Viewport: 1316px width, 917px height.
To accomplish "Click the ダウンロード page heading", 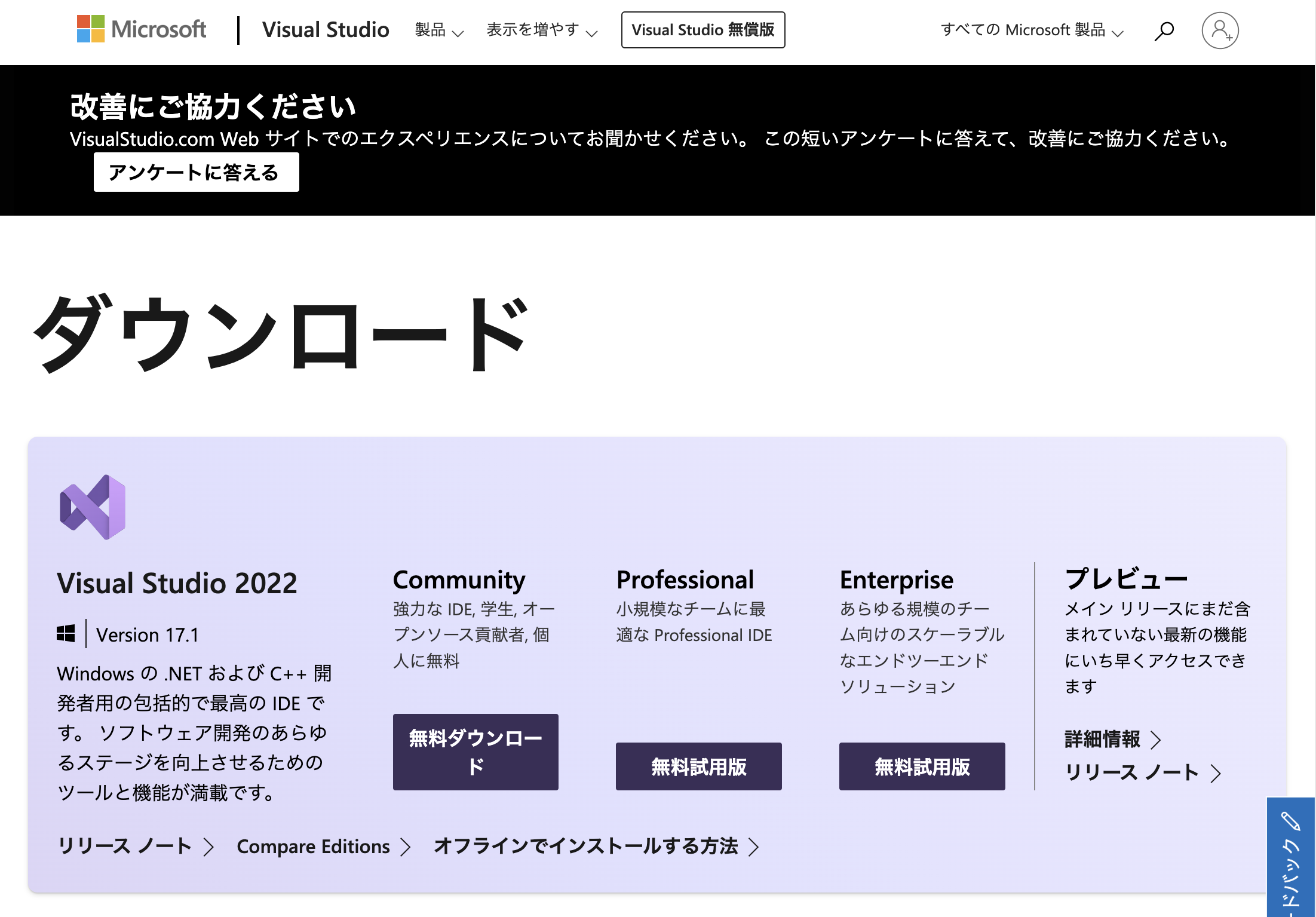I will 281,333.
